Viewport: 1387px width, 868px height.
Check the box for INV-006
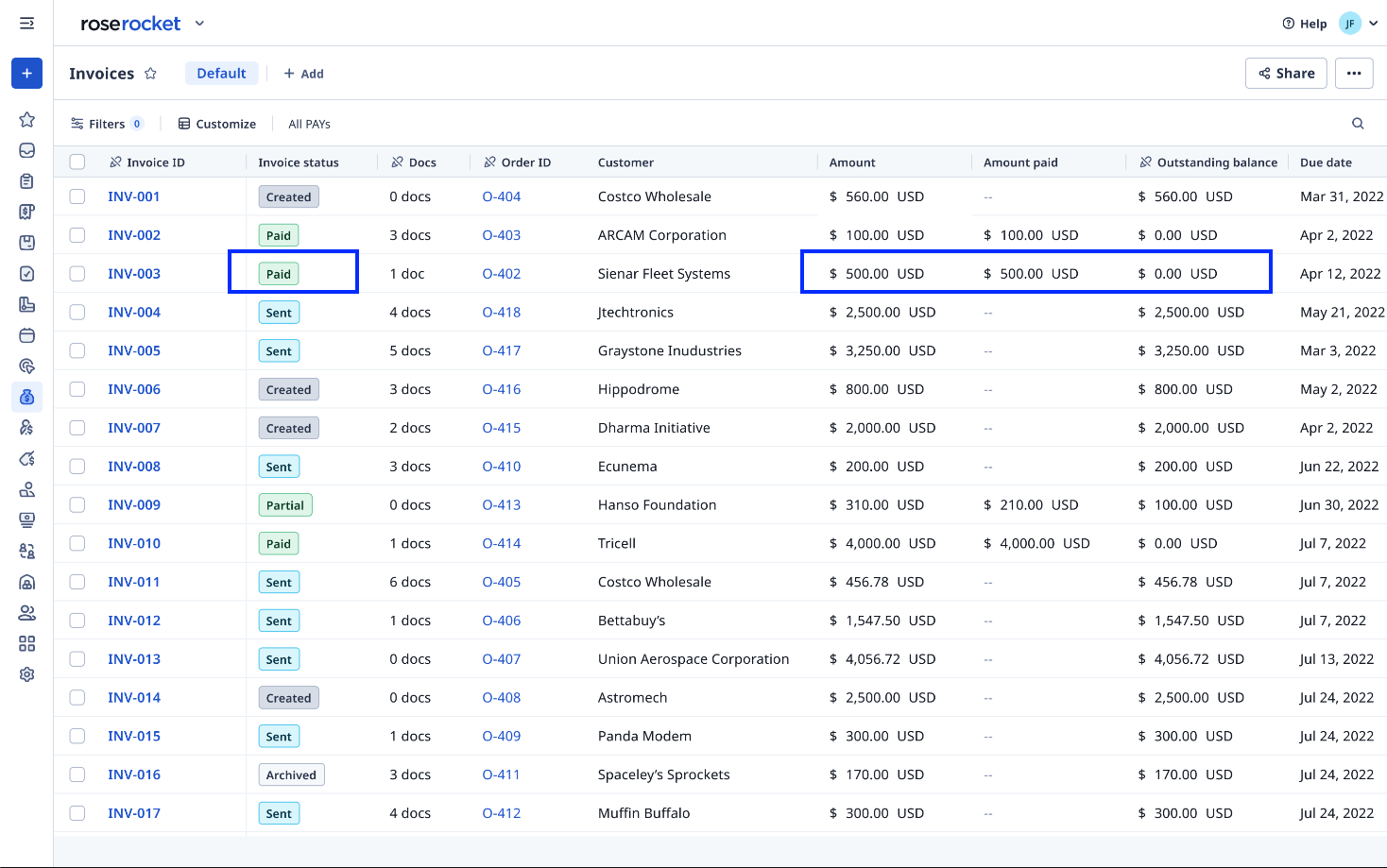tap(77, 389)
